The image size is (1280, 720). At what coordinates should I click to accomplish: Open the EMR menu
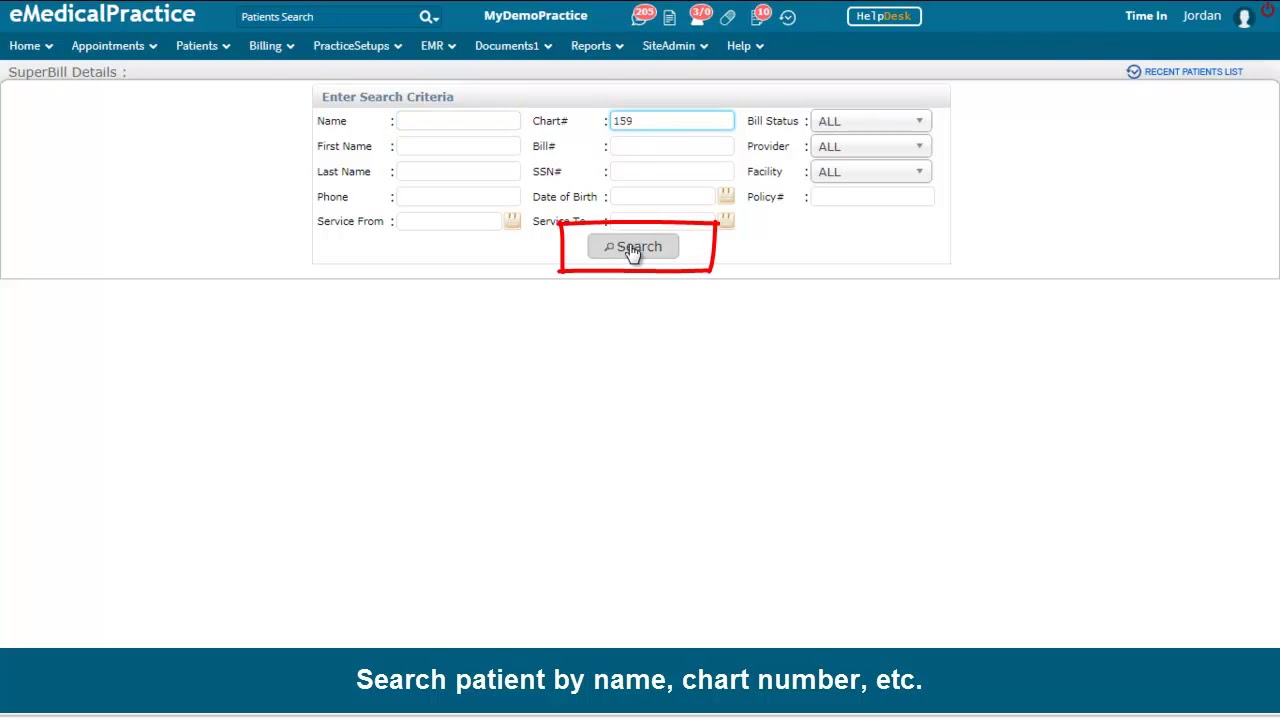438,46
